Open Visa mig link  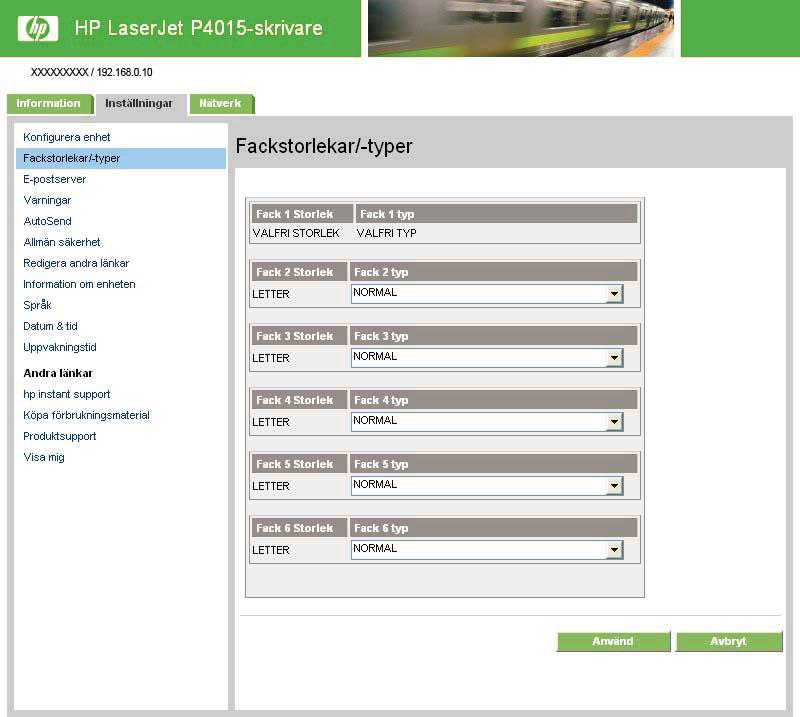(44, 457)
